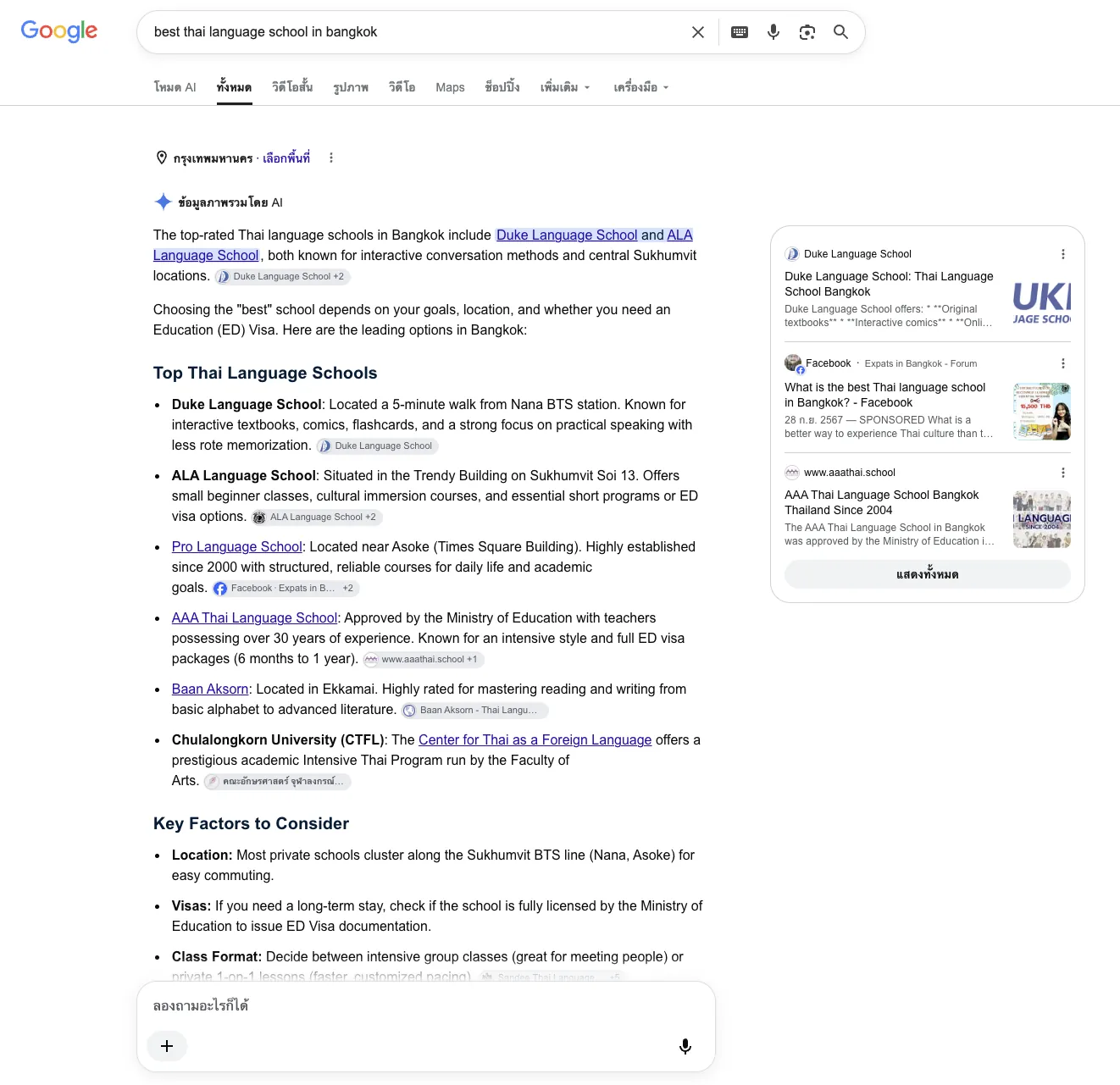This screenshot has height=1085, width=1120.
Task: Click the เลือกพื้นที่ link
Action: pyautogui.click(x=286, y=158)
